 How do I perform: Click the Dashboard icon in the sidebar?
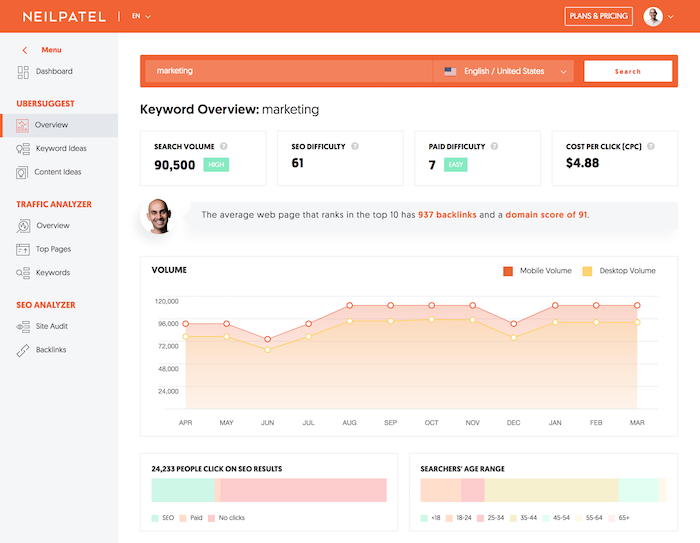[23, 71]
